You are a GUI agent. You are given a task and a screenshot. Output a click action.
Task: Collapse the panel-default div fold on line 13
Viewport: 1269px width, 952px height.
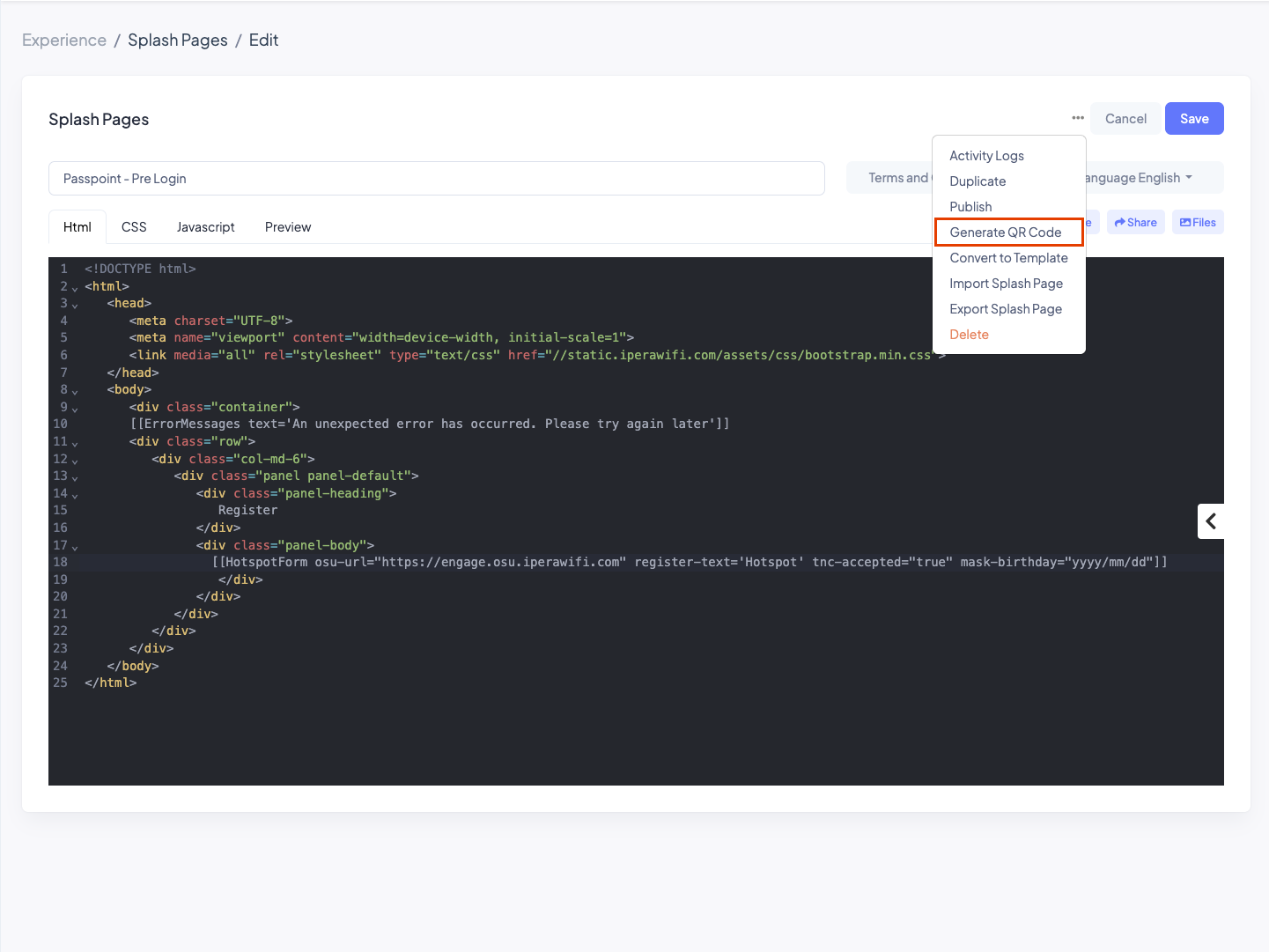coord(75,477)
